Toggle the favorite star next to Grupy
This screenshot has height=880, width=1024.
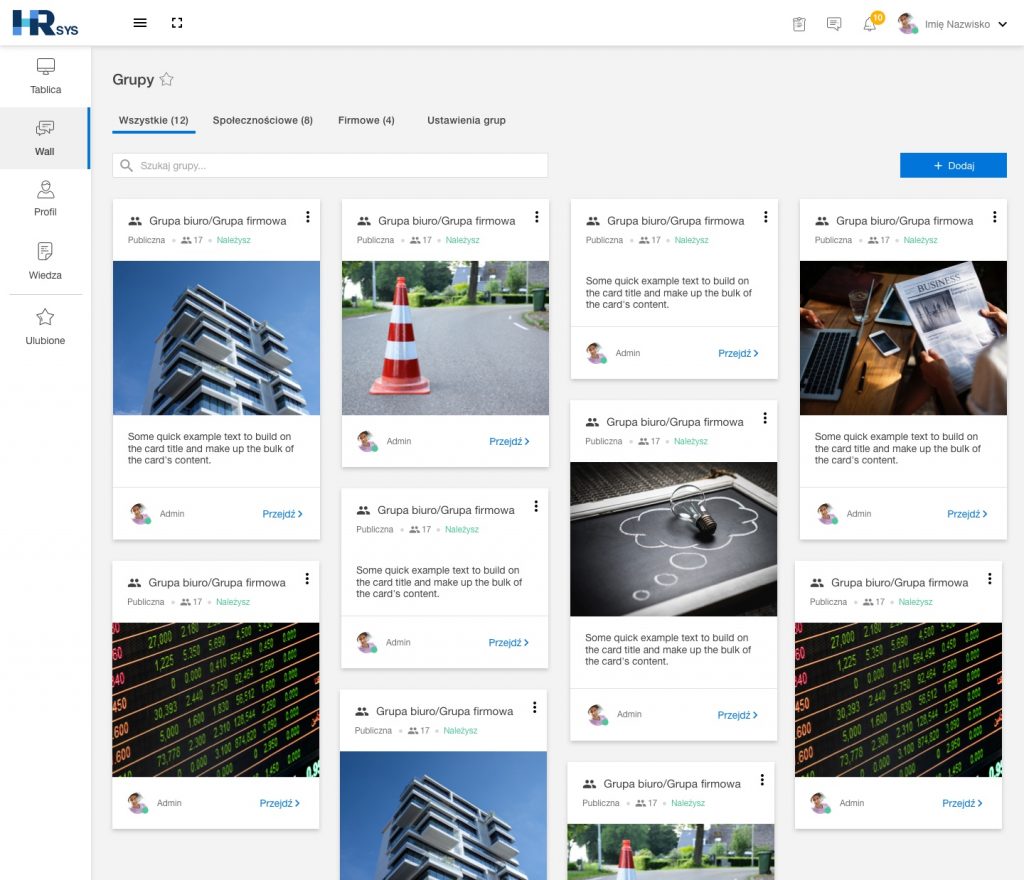pos(167,79)
